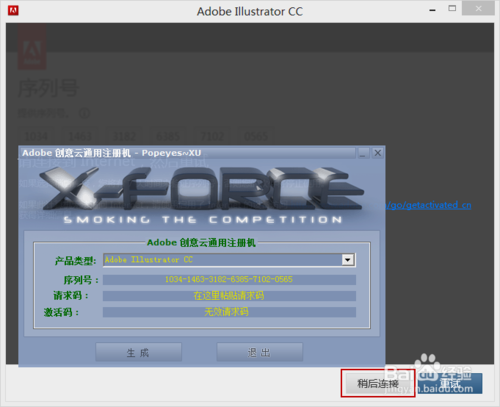
Task: Click the request code field 在这里粘贴请求码
Action: 229,296
